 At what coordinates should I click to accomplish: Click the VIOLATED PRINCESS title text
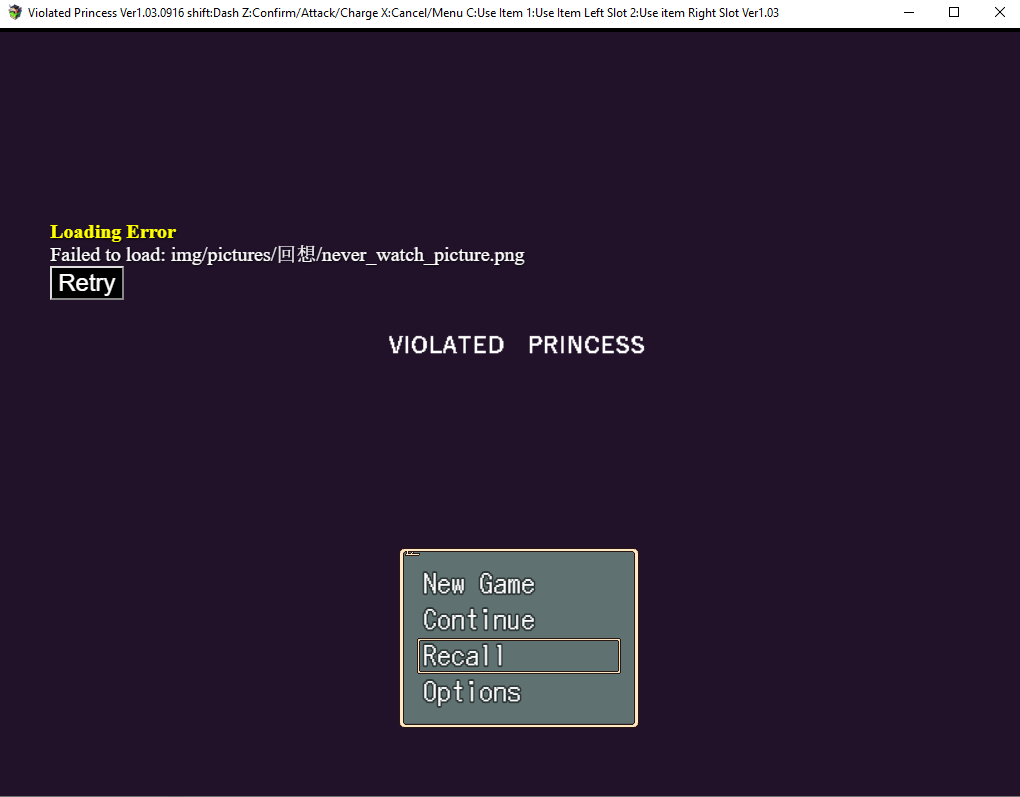coord(517,345)
